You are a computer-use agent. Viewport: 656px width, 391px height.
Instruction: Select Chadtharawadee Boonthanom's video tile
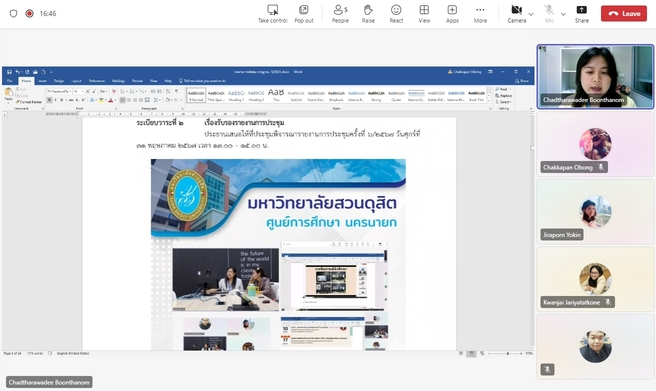coord(595,77)
